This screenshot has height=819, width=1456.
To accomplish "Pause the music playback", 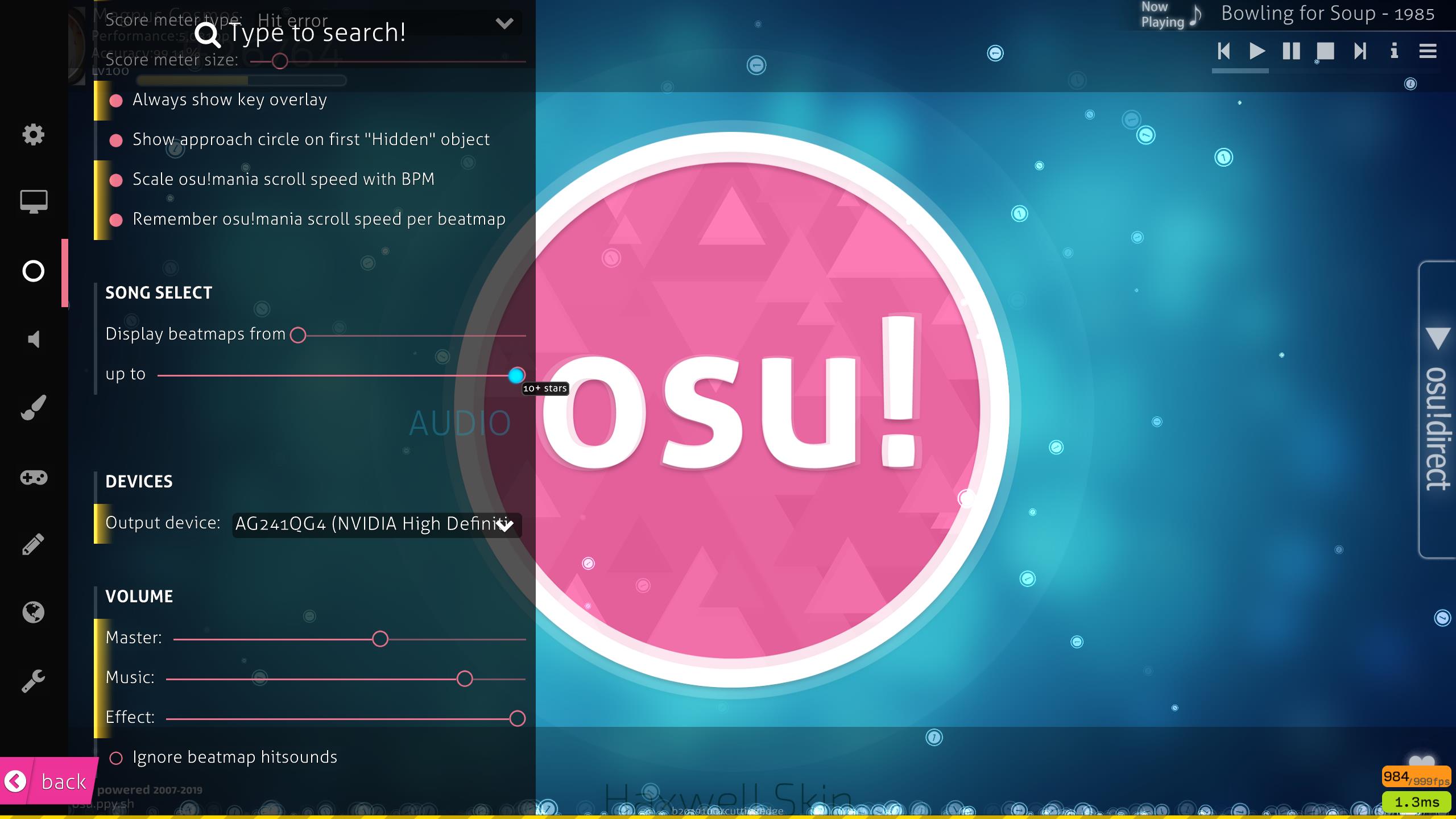I will pyautogui.click(x=1291, y=51).
